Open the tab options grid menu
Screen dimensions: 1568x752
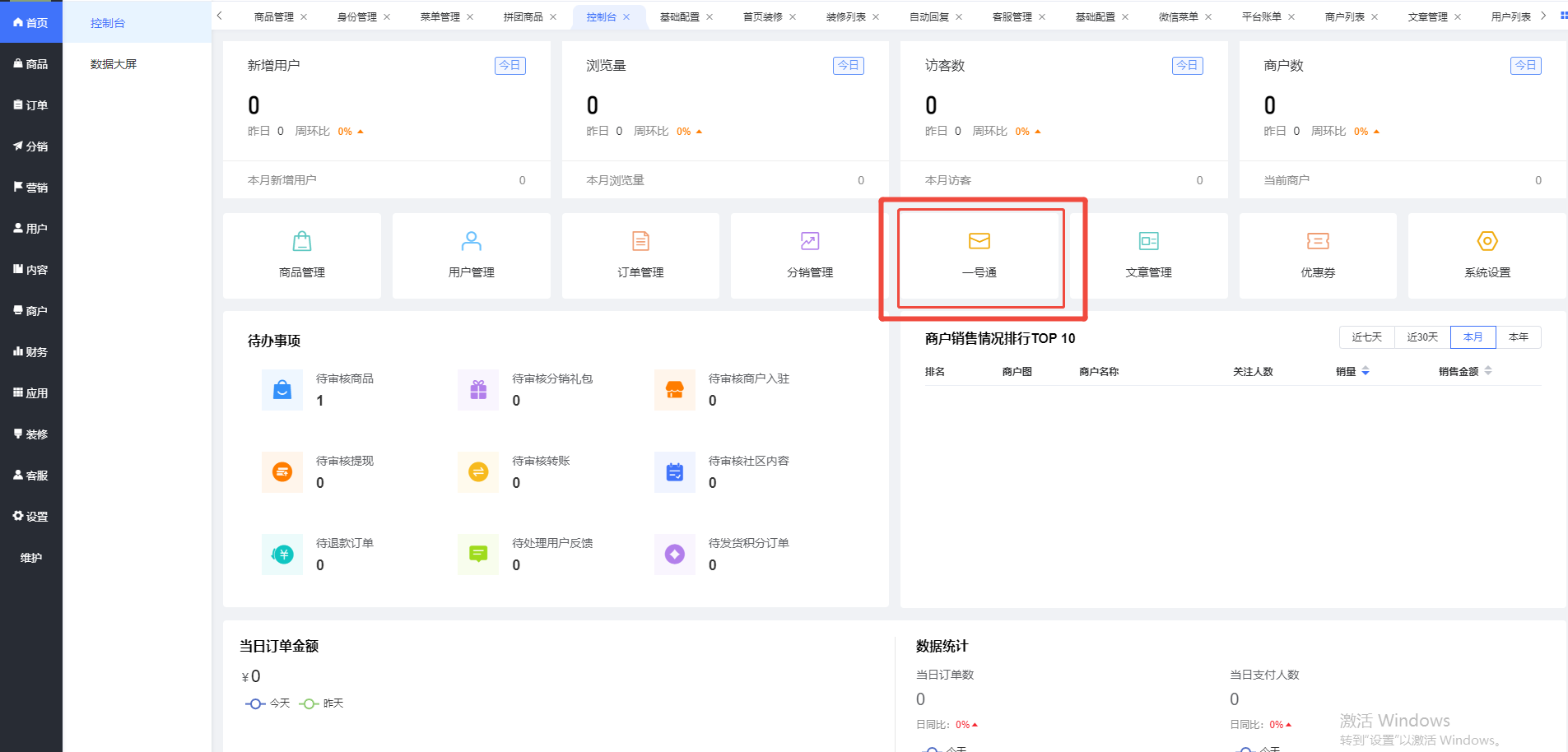coord(1563,15)
